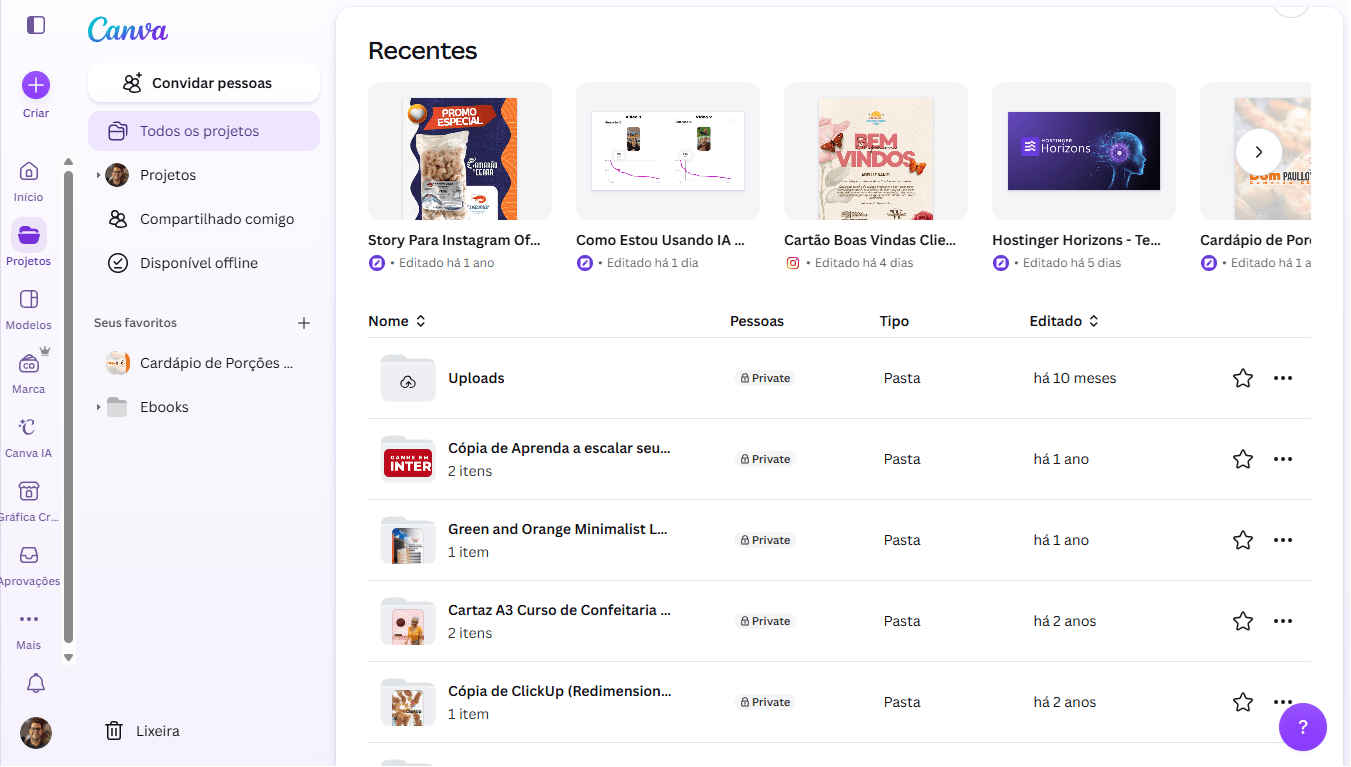
Task: Click the purple Criar plus button
Action: pos(36,85)
